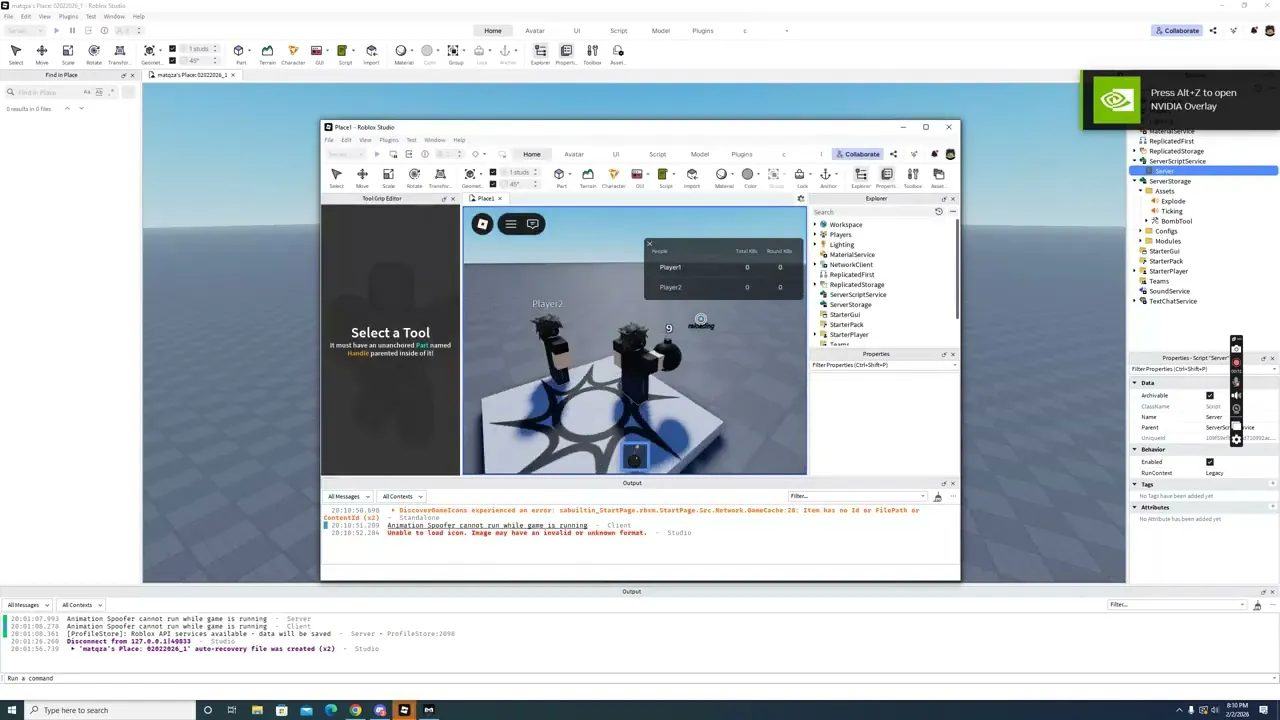1280x720 pixels.
Task: Collapse ServerStorage in background Explorer
Action: (1134, 181)
